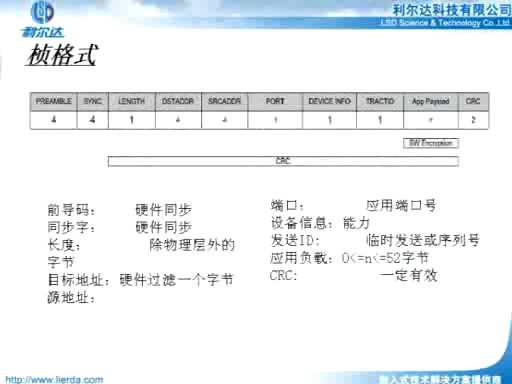Select the PORT header cell
Viewport: 512px width, 384px height.
[x=275, y=101]
